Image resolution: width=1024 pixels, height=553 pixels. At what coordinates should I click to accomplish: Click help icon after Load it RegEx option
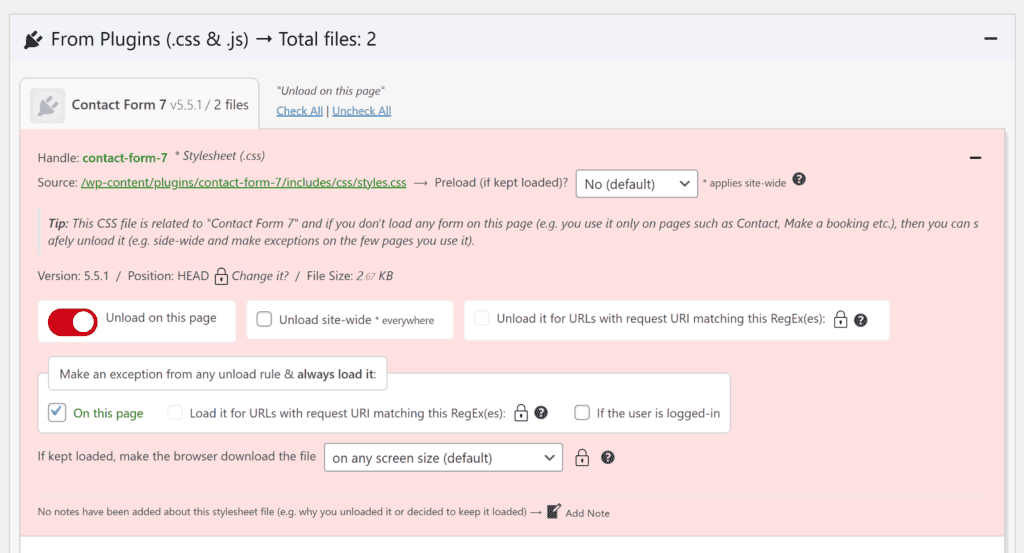coord(541,413)
